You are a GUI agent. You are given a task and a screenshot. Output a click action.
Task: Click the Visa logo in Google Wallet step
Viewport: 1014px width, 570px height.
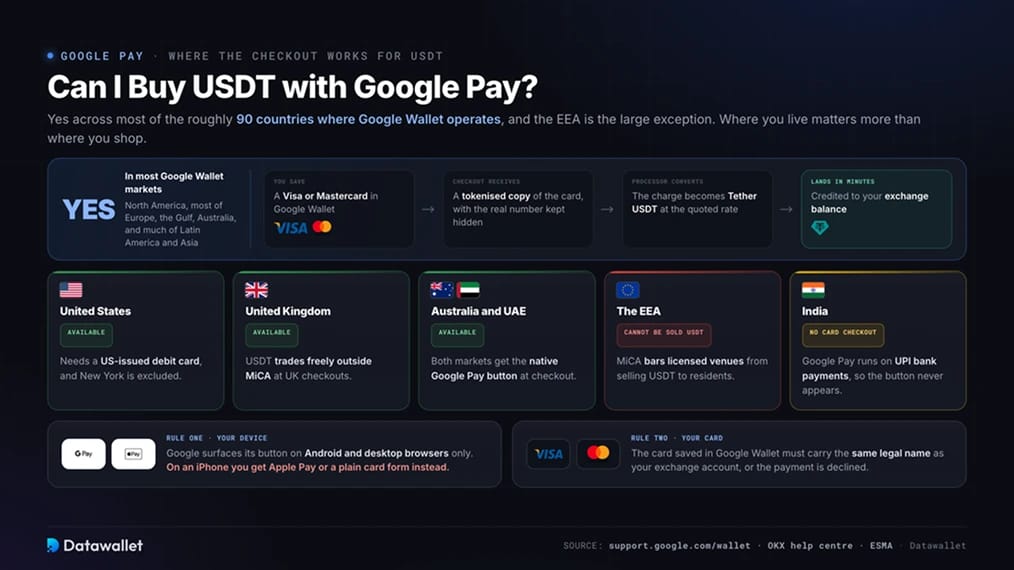click(x=291, y=228)
